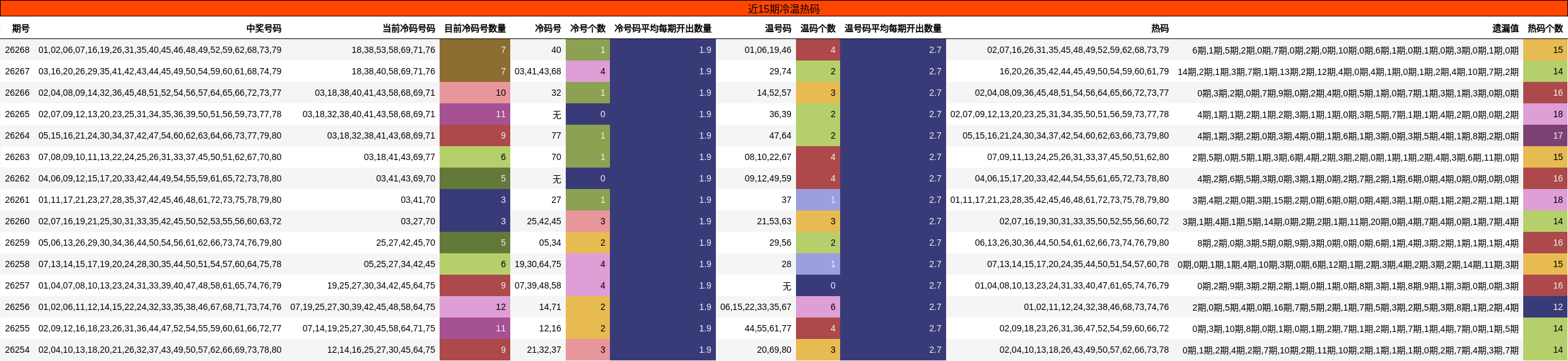This screenshot has width=1568, height=361.
Task: Select the 冷号码平均每期开出数量 header
Action: coord(663,28)
